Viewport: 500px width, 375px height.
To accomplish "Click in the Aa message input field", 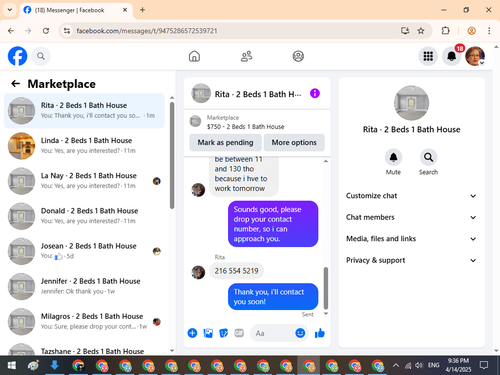I will (x=272, y=333).
